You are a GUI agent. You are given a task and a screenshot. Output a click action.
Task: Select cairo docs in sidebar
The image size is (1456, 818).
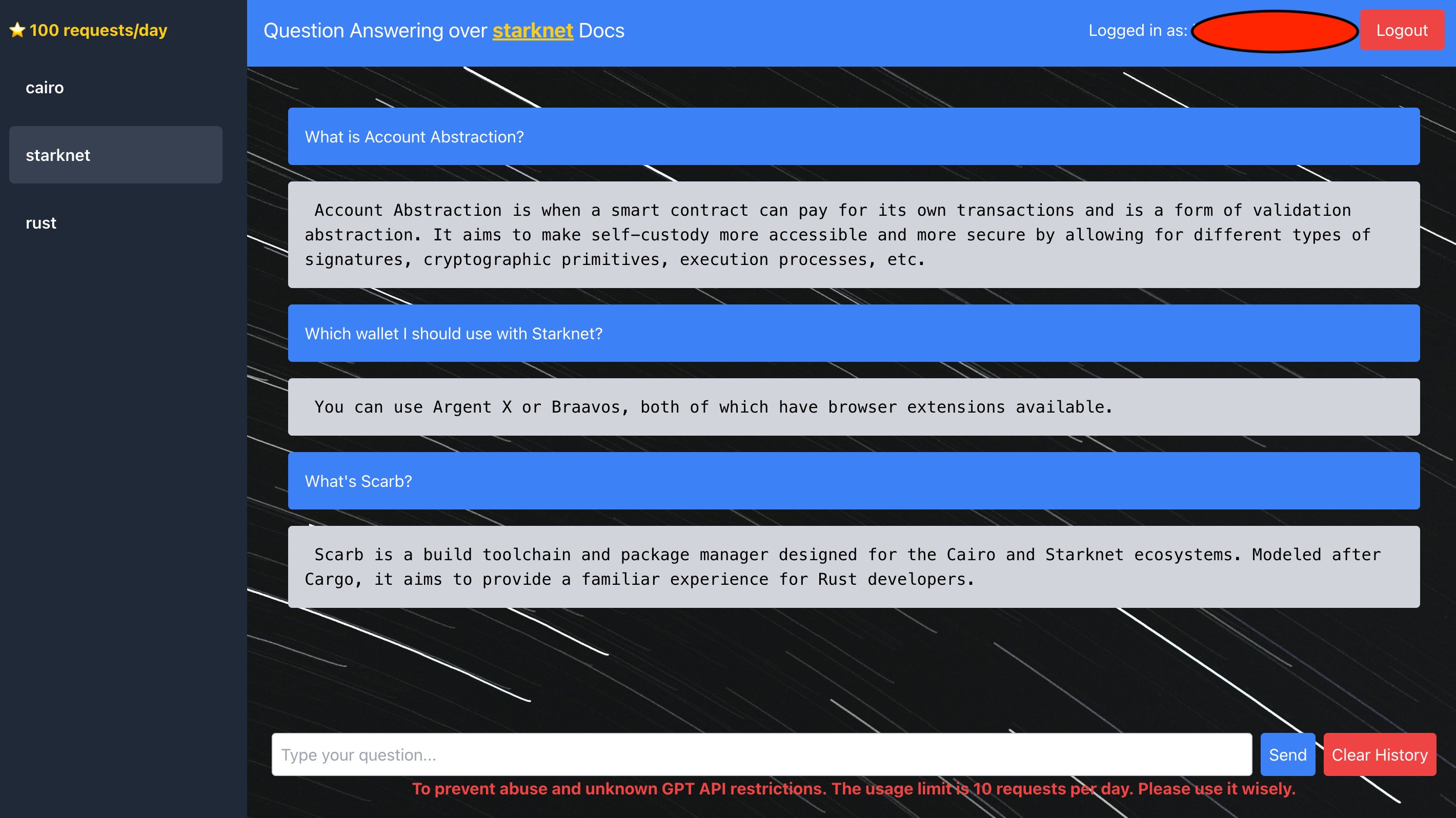point(45,88)
